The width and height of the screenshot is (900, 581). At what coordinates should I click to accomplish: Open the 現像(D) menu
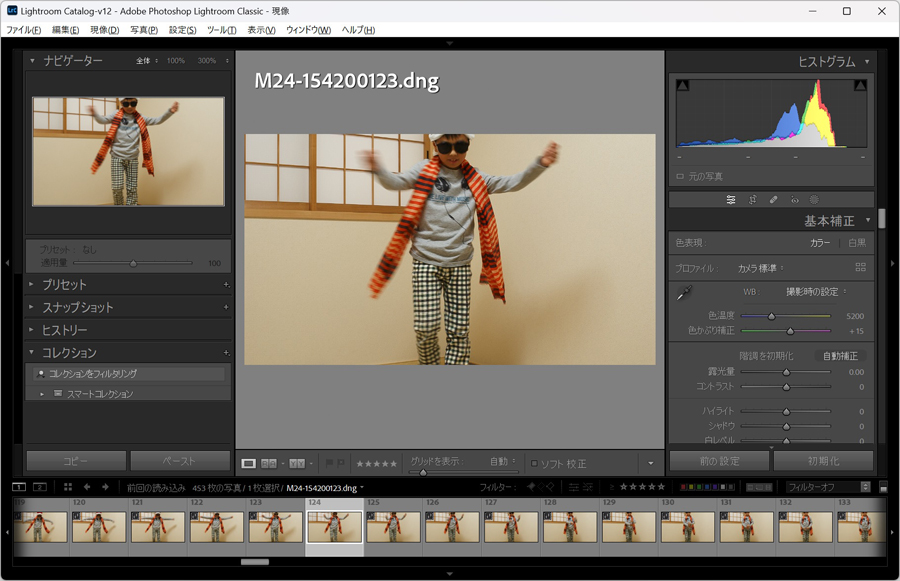click(104, 30)
